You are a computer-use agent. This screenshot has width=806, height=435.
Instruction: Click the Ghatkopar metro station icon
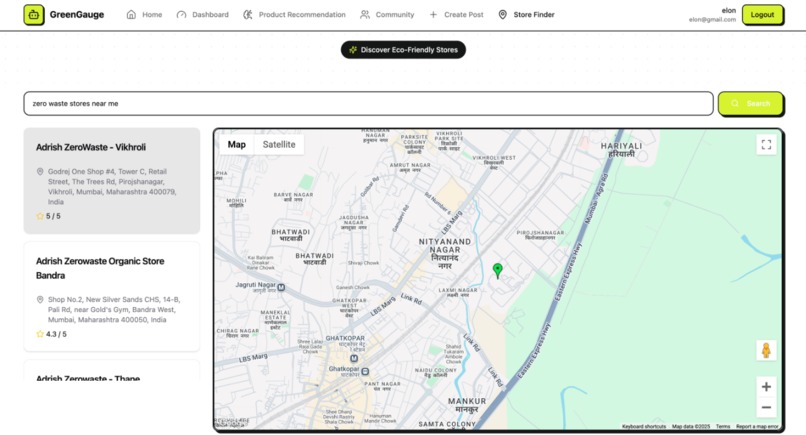(x=354, y=358)
